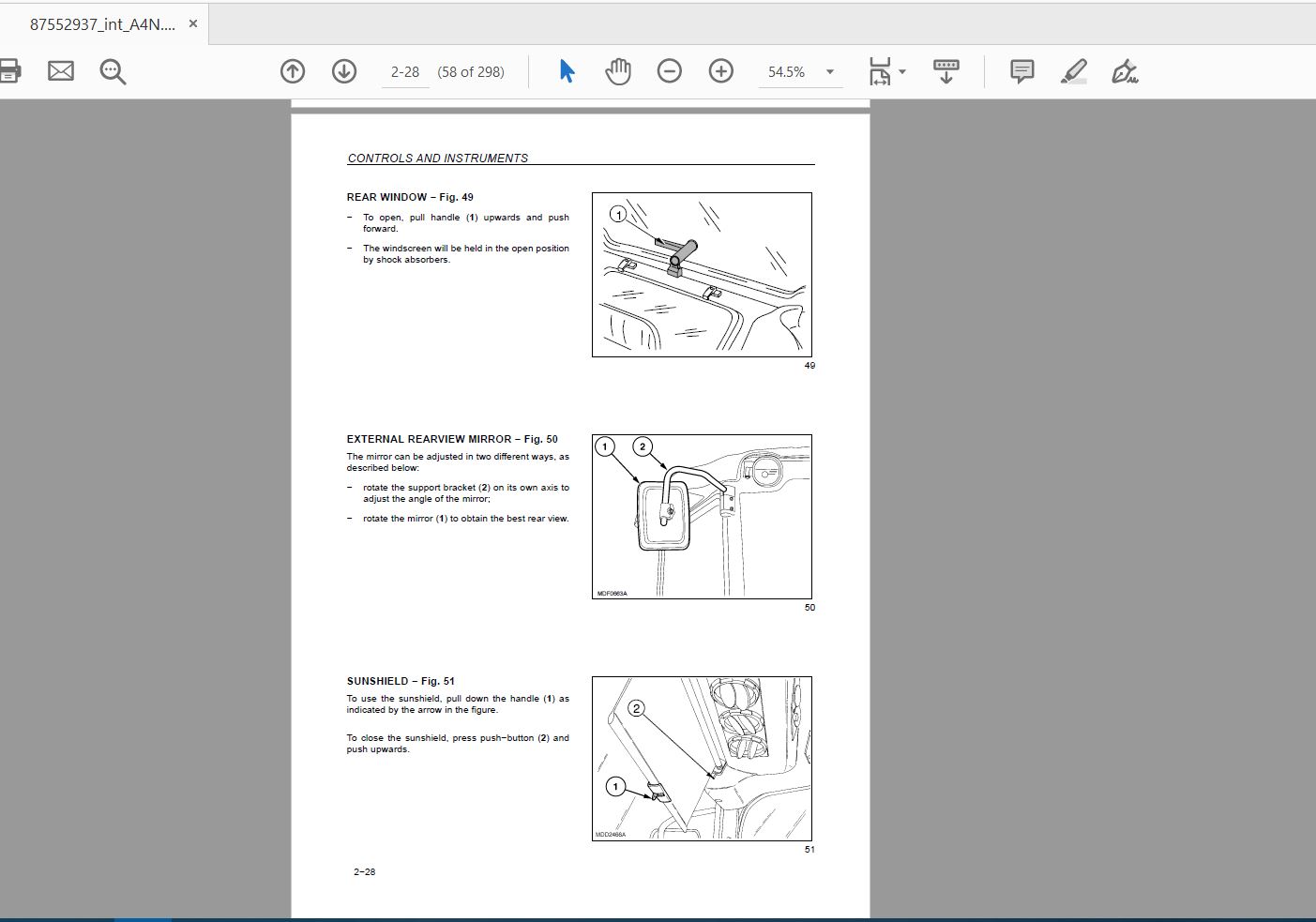Viewport: 1316px width, 922px height.
Task: Add a sticky note comment
Action: coord(1022,71)
